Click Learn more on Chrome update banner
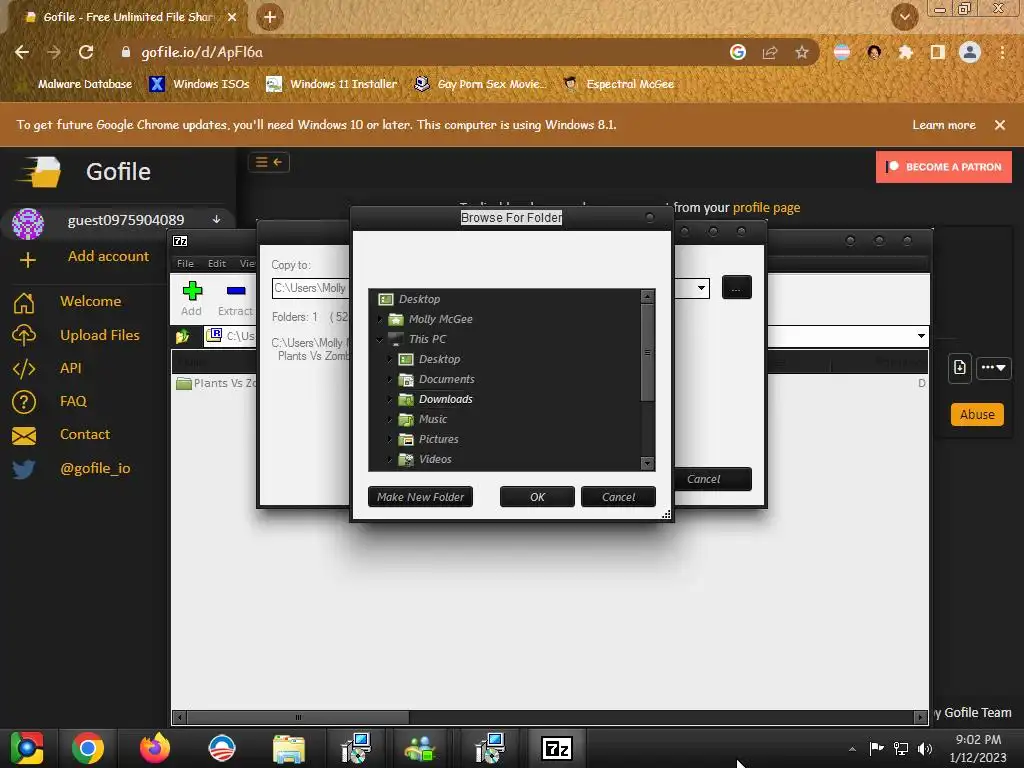The image size is (1024, 768). point(944,125)
